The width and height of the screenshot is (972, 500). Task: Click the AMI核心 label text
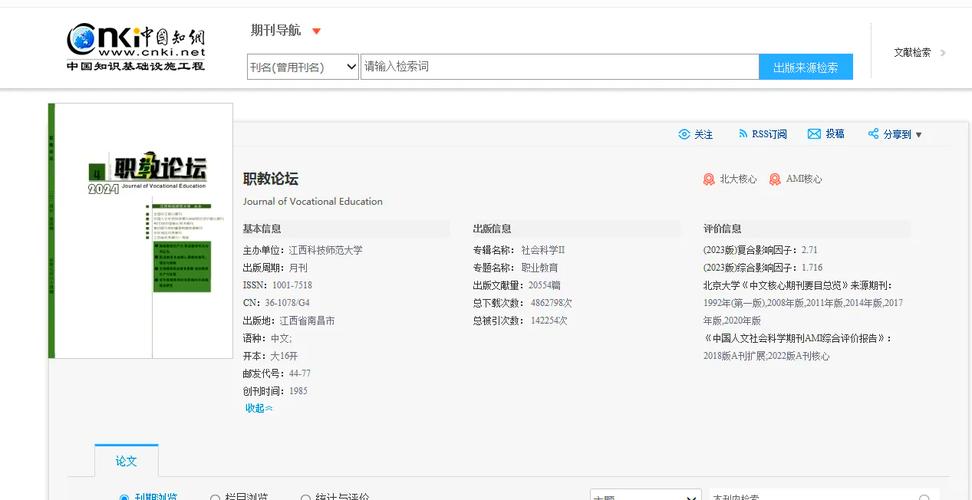pos(804,179)
